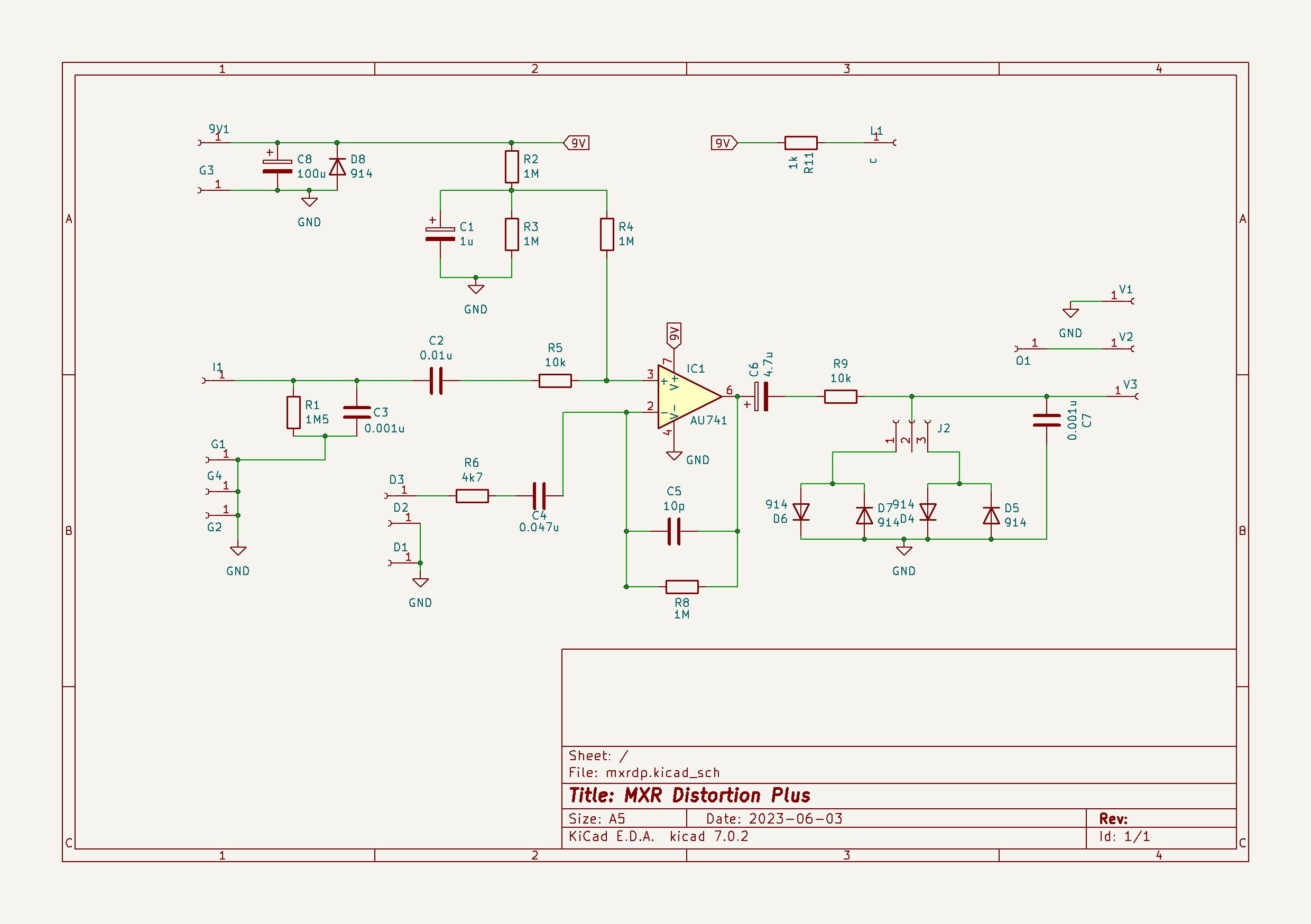
Task: Select the R6 4k7 resistor symbol
Action: point(472,496)
